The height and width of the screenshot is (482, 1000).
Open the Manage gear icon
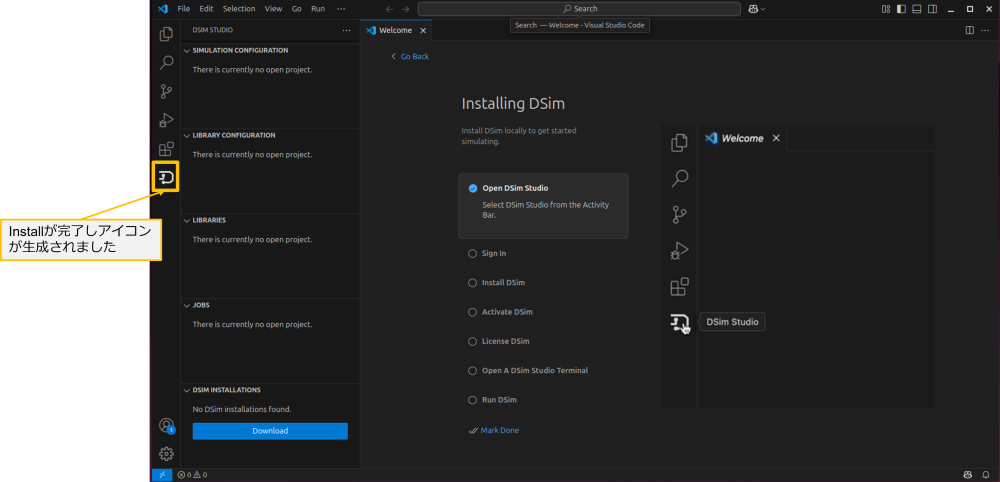[x=166, y=454]
